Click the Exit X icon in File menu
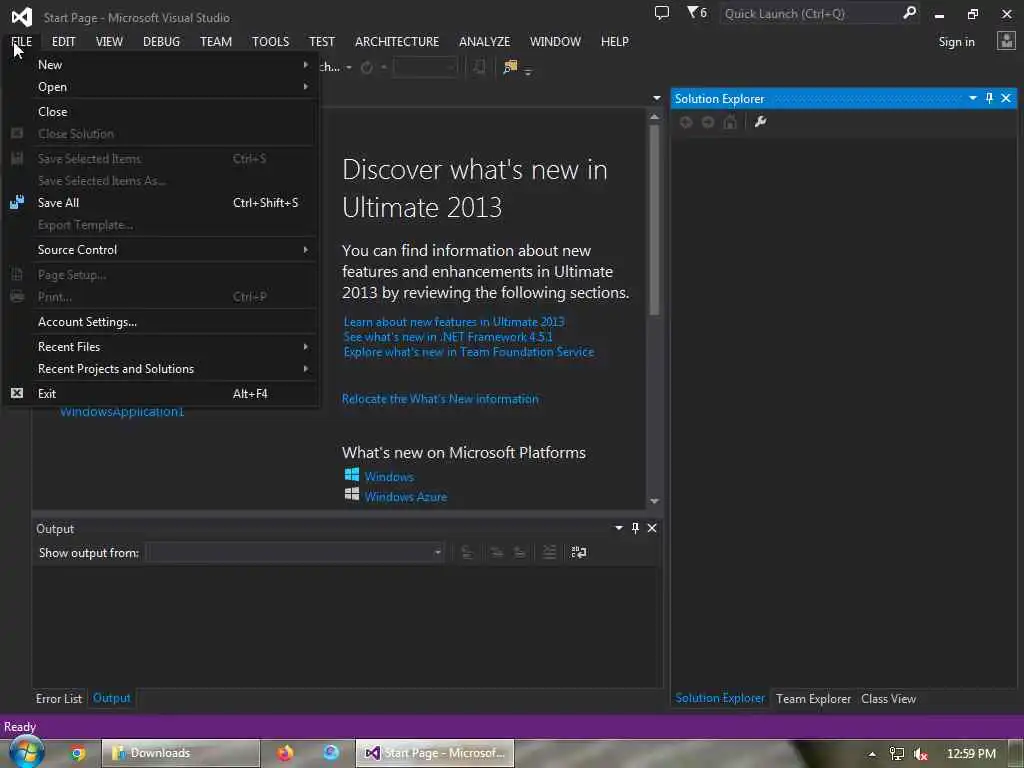Image resolution: width=1024 pixels, height=768 pixels. [x=17, y=393]
